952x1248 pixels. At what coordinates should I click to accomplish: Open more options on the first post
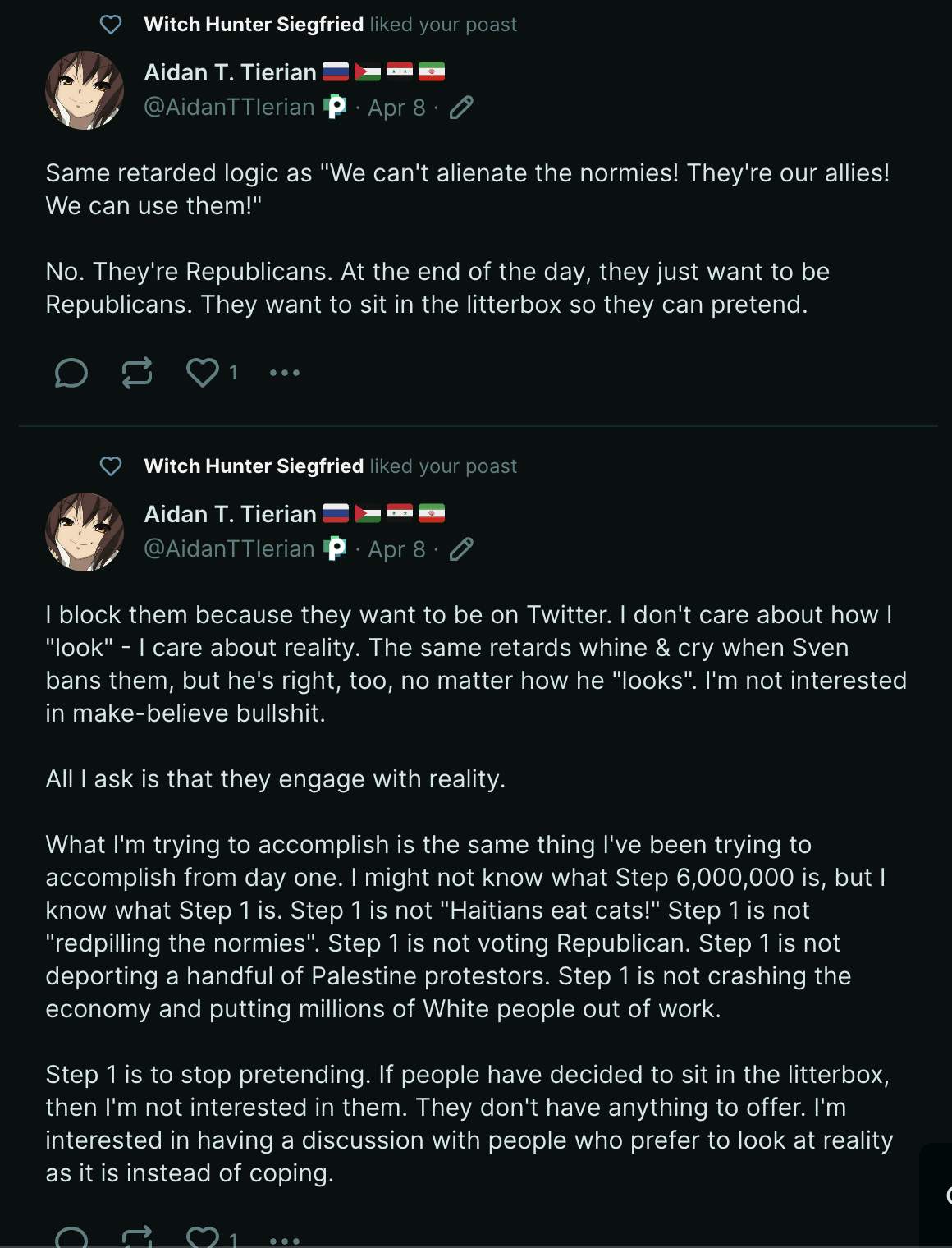click(285, 373)
